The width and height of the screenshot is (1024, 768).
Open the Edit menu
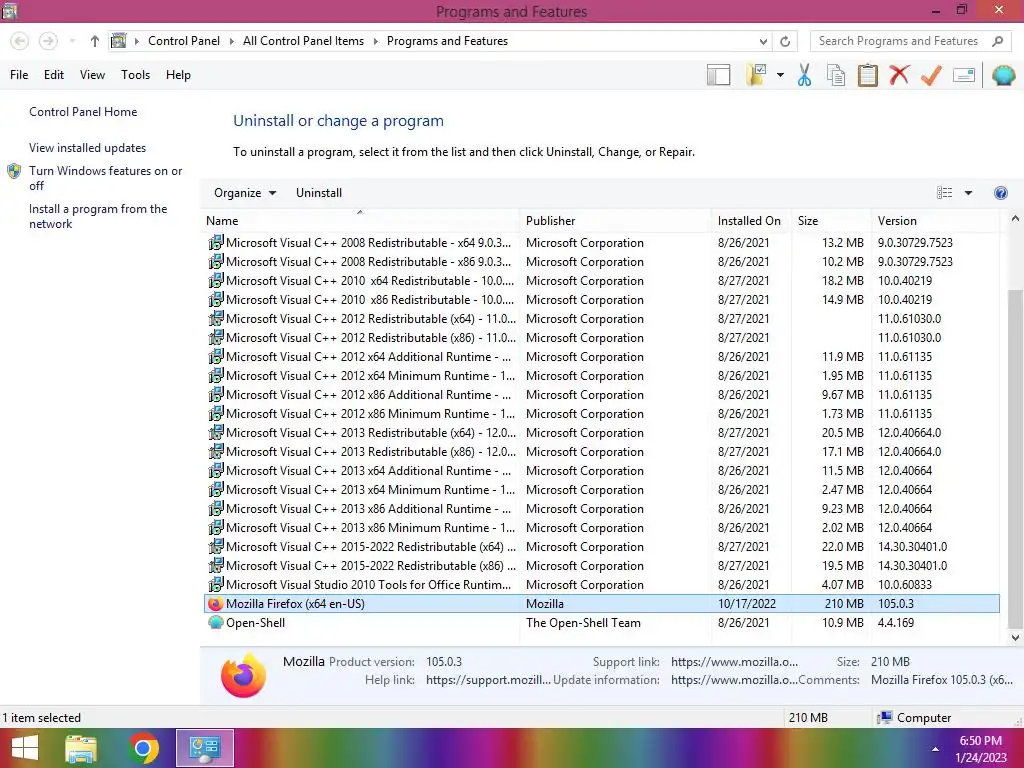tap(54, 75)
